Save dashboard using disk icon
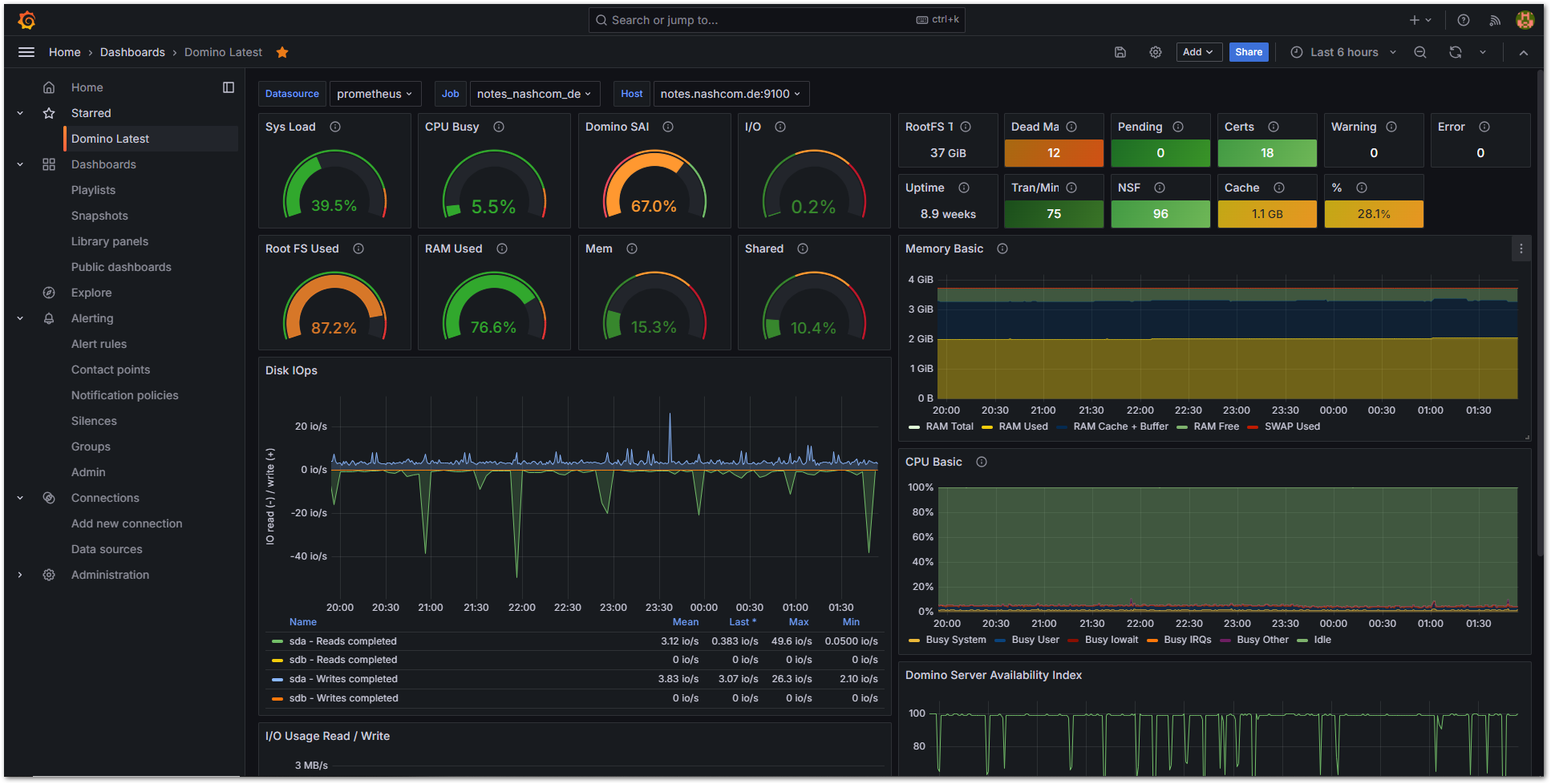Screen dimensions: 1551x784 tap(1120, 52)
